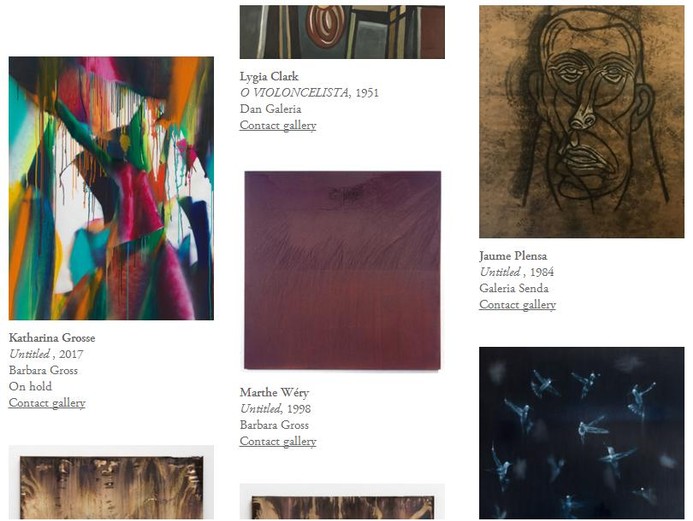693x521 pixels.
Task: View the dark blue birds painting
Action: (x=582, y=433)
